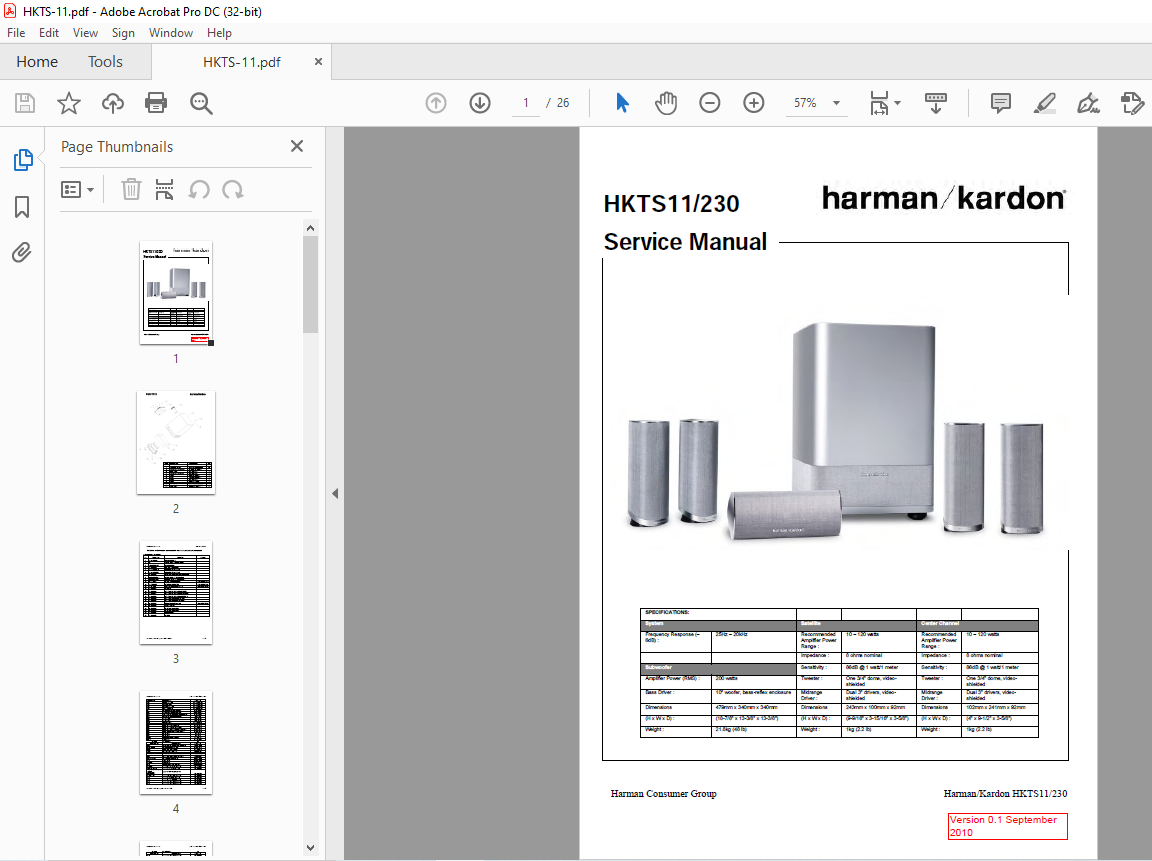Click the thumbnails panel scrollbar thumb
This screenshot has width=1152, height=861.
[310, 284]
